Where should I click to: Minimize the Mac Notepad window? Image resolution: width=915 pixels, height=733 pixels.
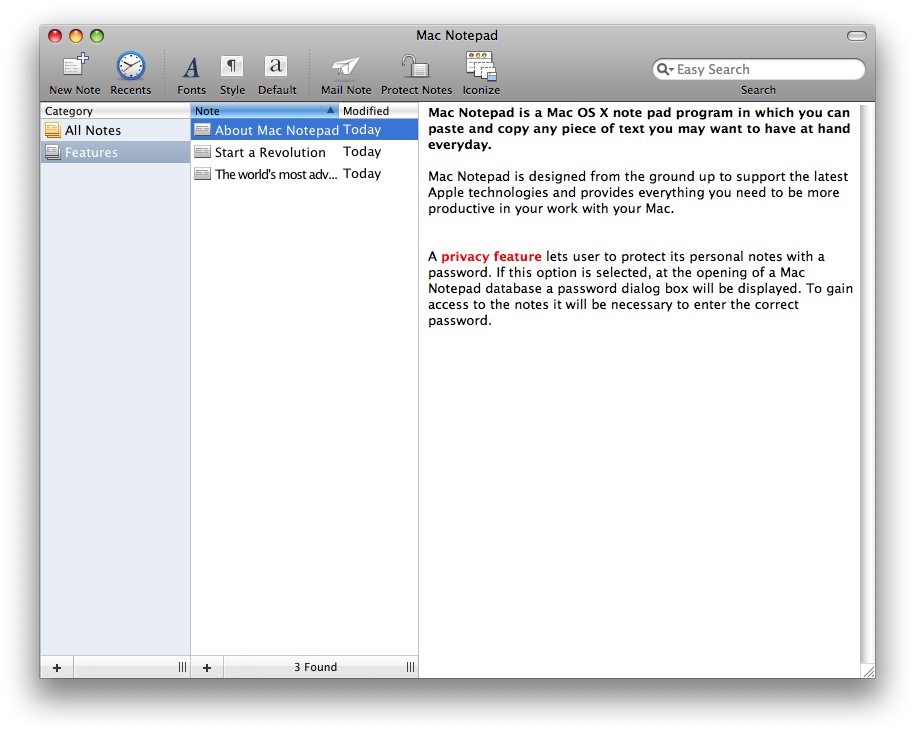click(76, 36)
